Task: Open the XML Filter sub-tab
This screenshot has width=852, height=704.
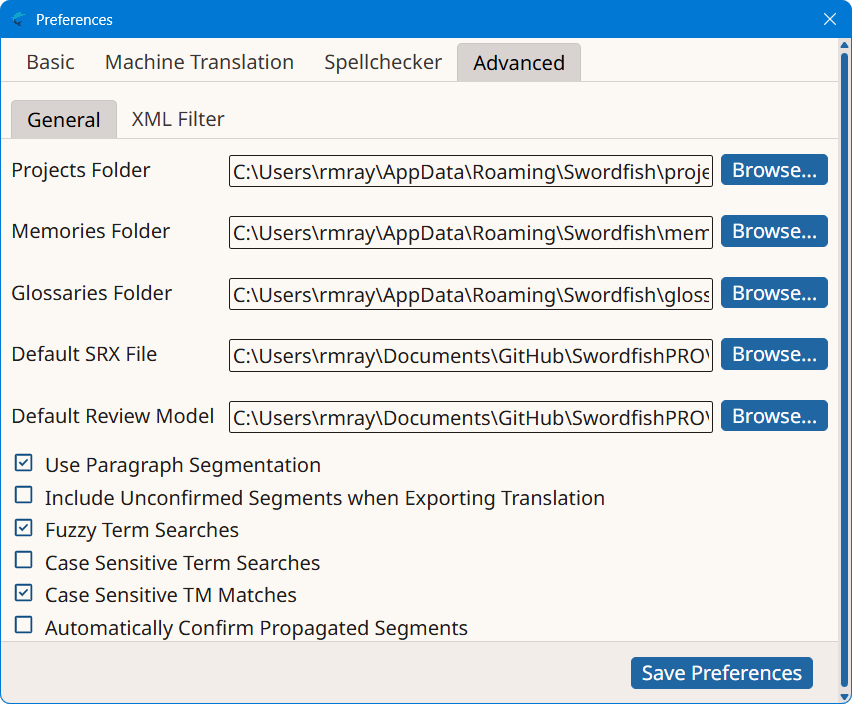Action: (178, 120)
